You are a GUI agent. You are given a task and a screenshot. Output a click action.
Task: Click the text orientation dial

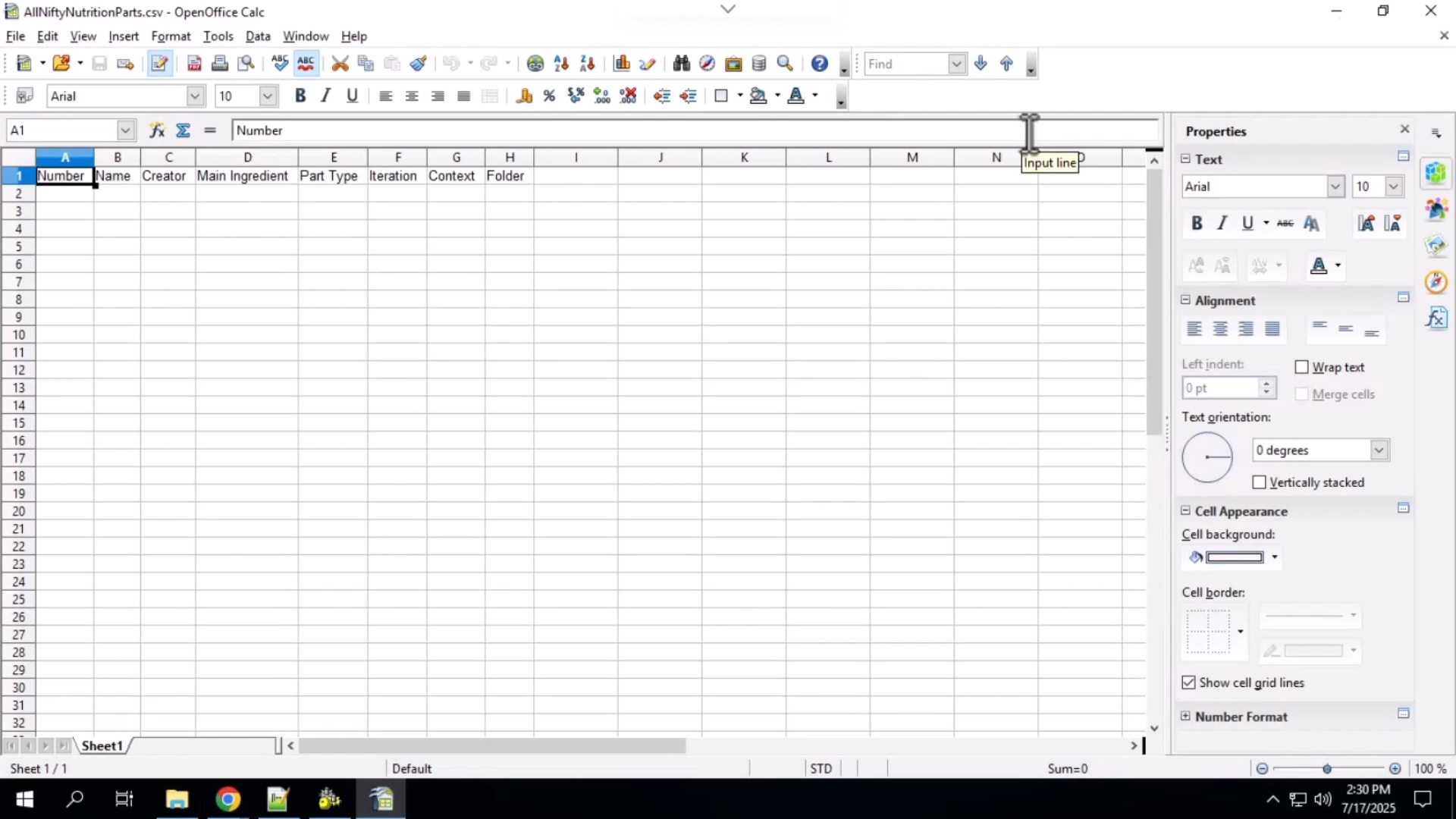point(1207,457)
